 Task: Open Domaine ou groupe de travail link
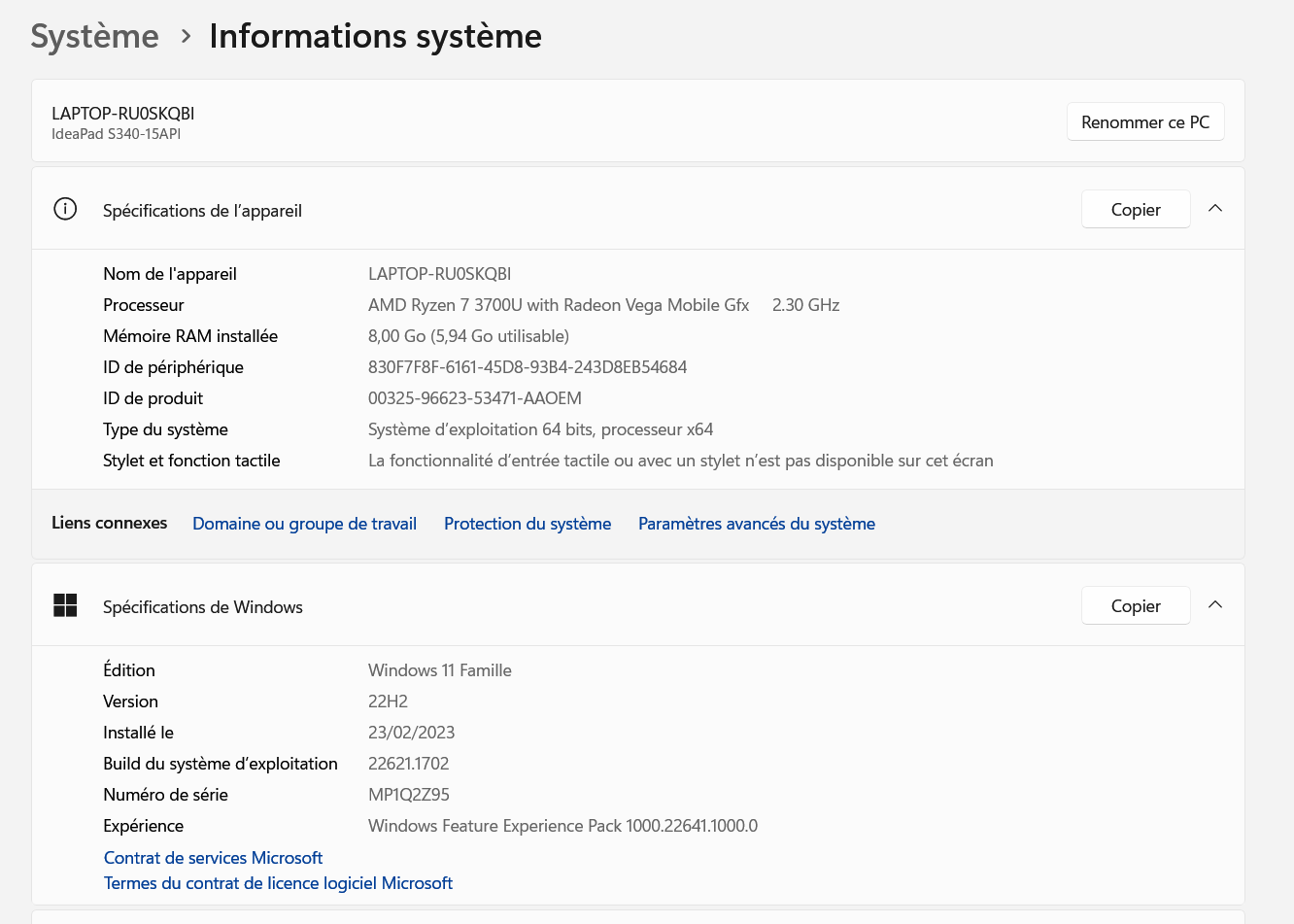click(x=304, y=524)
